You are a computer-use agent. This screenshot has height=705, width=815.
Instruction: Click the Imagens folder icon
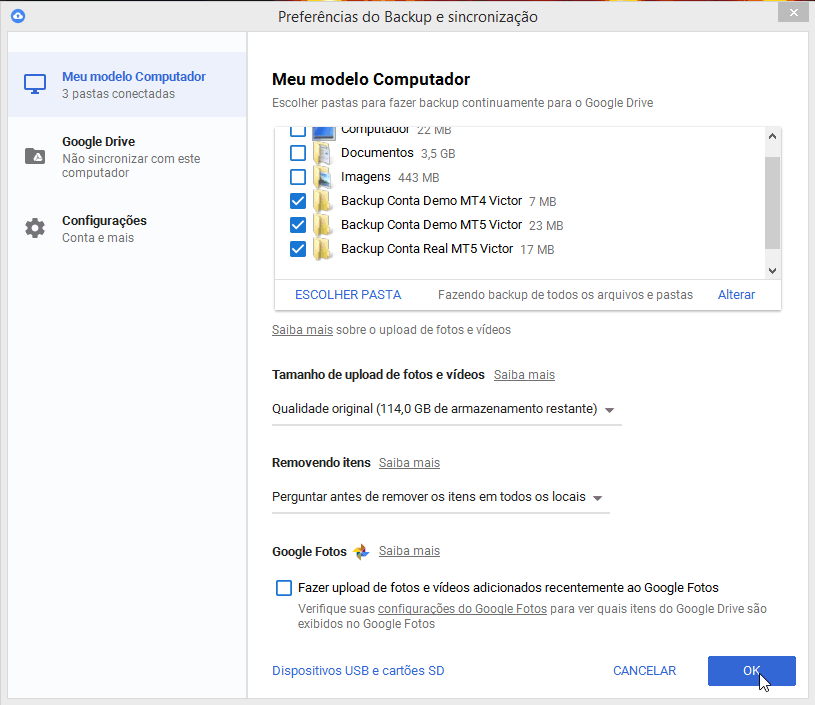(x=323, y=177)
